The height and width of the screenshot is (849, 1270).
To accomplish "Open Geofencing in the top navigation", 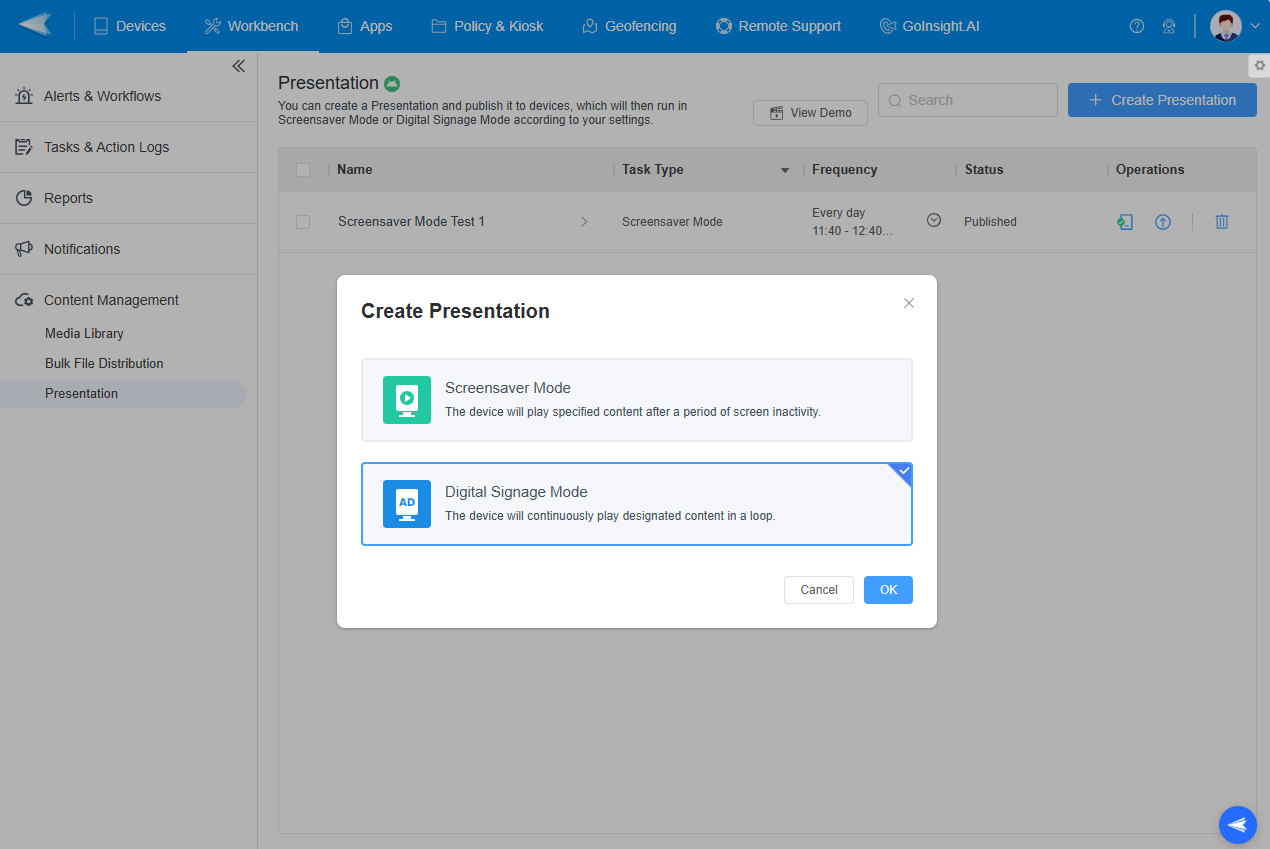I will click(629, 26).
